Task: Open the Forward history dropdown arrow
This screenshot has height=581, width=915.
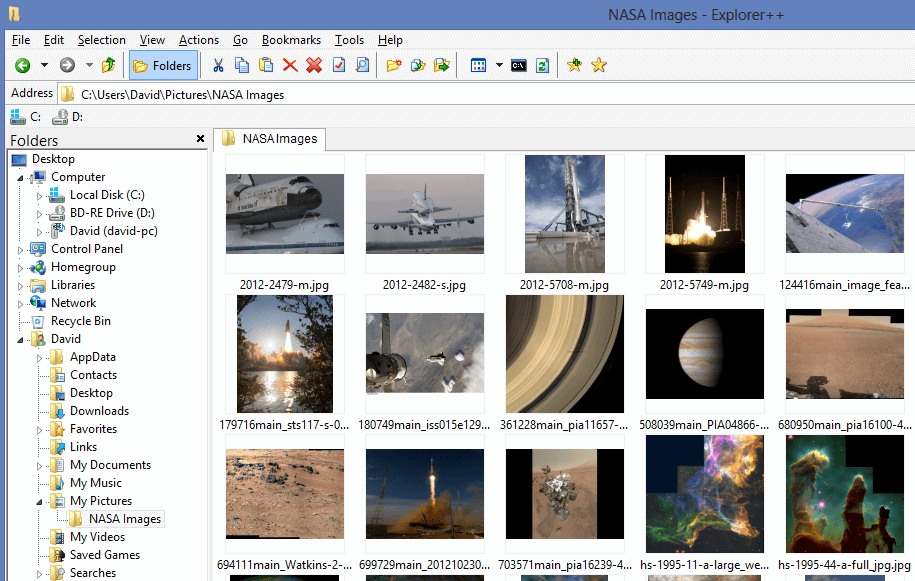Action: [x=89, y=65]
